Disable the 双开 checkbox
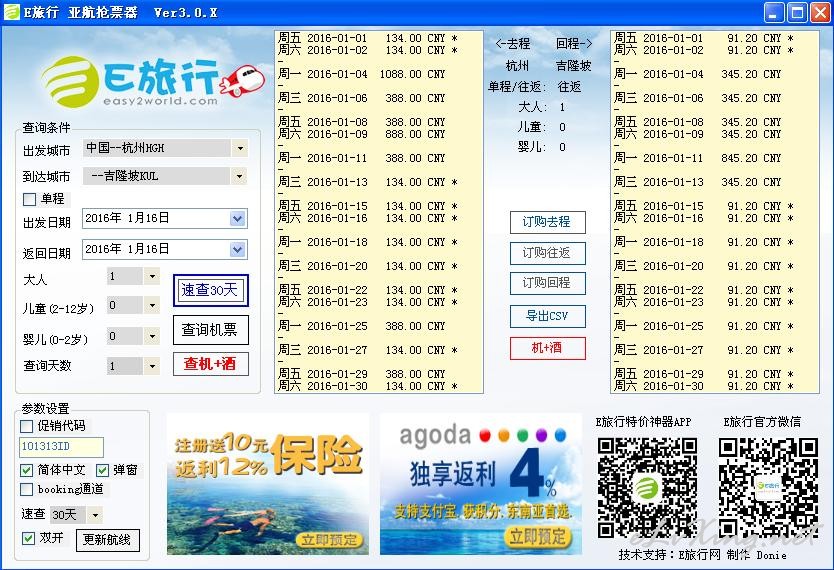Image resolution: width=834 pixels, height=570 pixels. click(29, 538)
